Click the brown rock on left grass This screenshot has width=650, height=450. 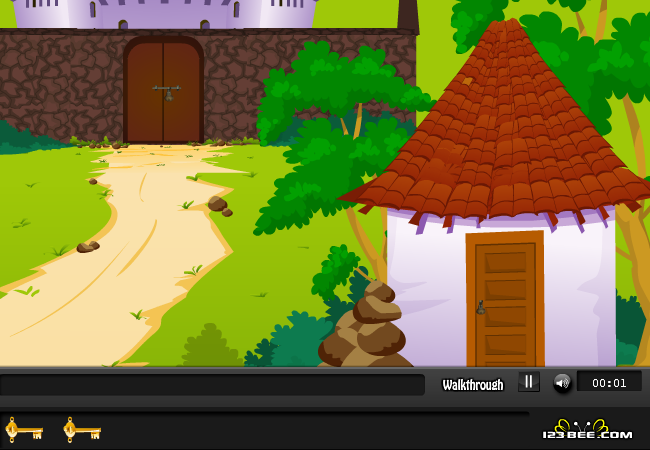88,247
